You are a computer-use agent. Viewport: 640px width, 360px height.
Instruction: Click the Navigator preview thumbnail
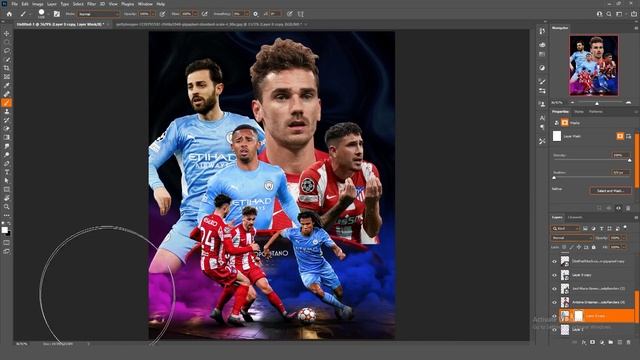click(593, 65)
